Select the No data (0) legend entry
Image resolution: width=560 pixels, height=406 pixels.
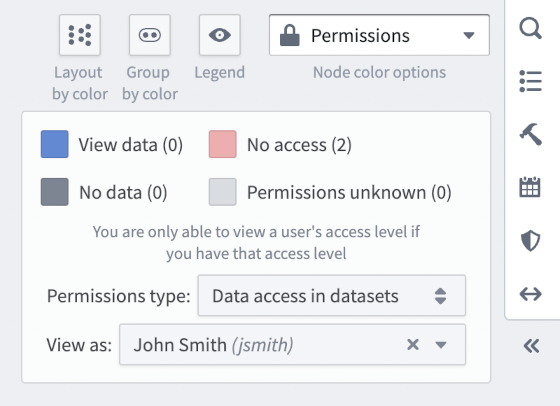coord(104,192)
